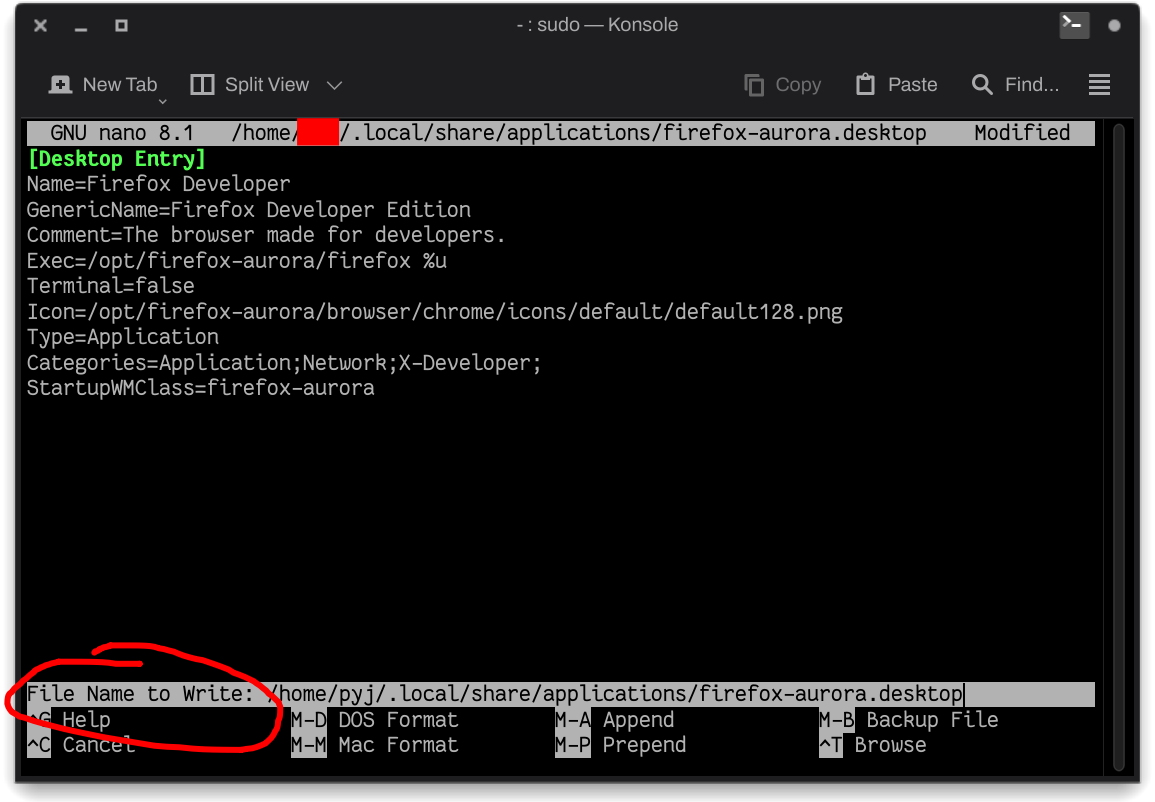1155x802 pixels.
Task: Click the Split View button
Action: (250, 85)
